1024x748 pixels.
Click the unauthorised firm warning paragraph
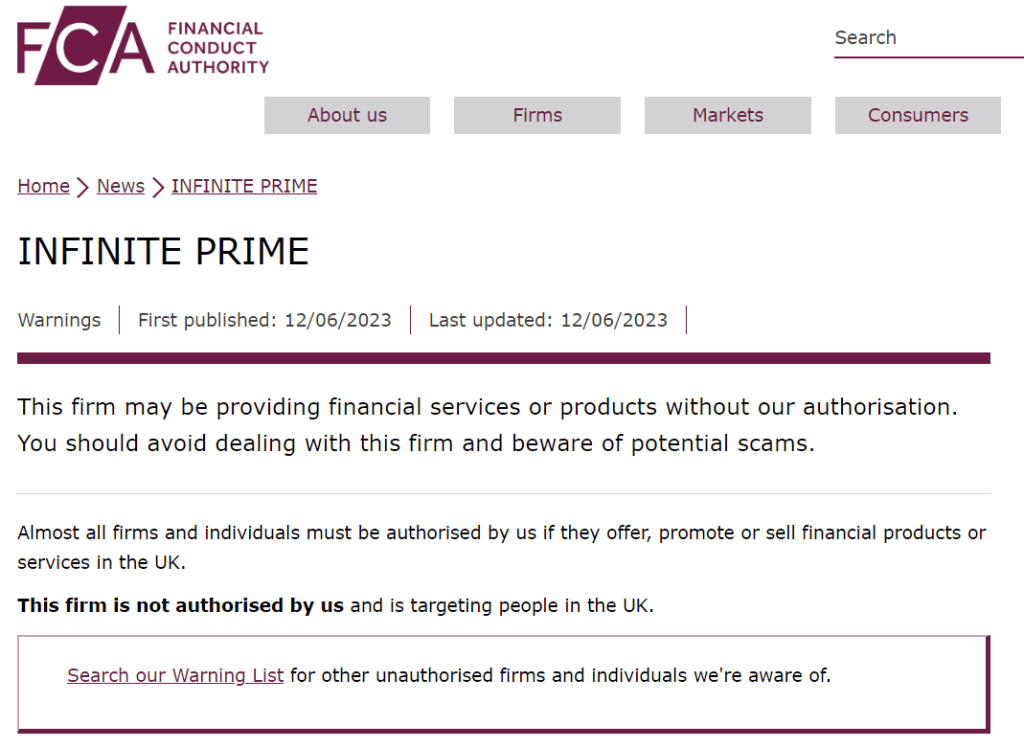point(487,424)
